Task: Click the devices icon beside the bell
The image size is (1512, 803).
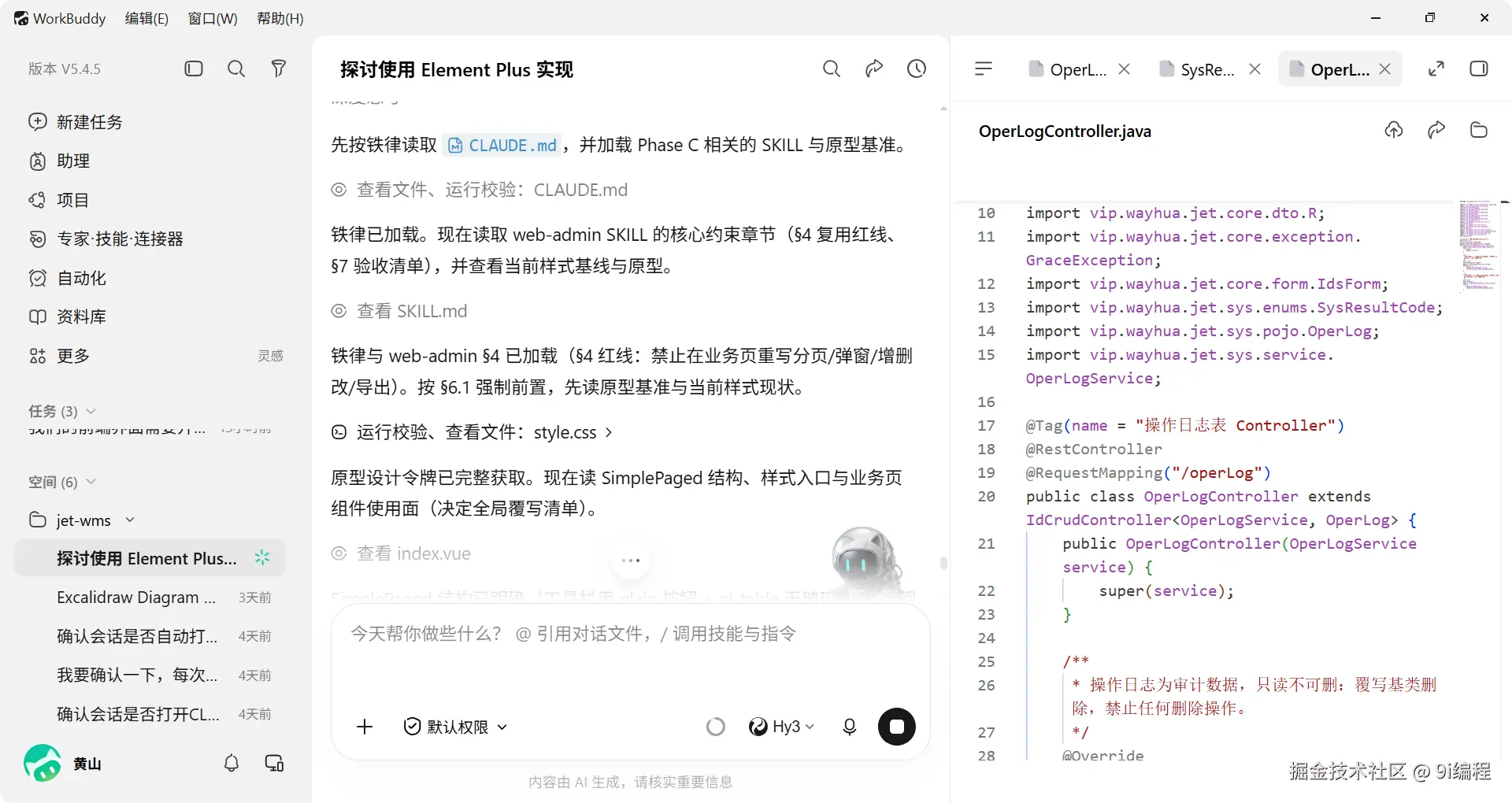Action: tap(274, 763)
